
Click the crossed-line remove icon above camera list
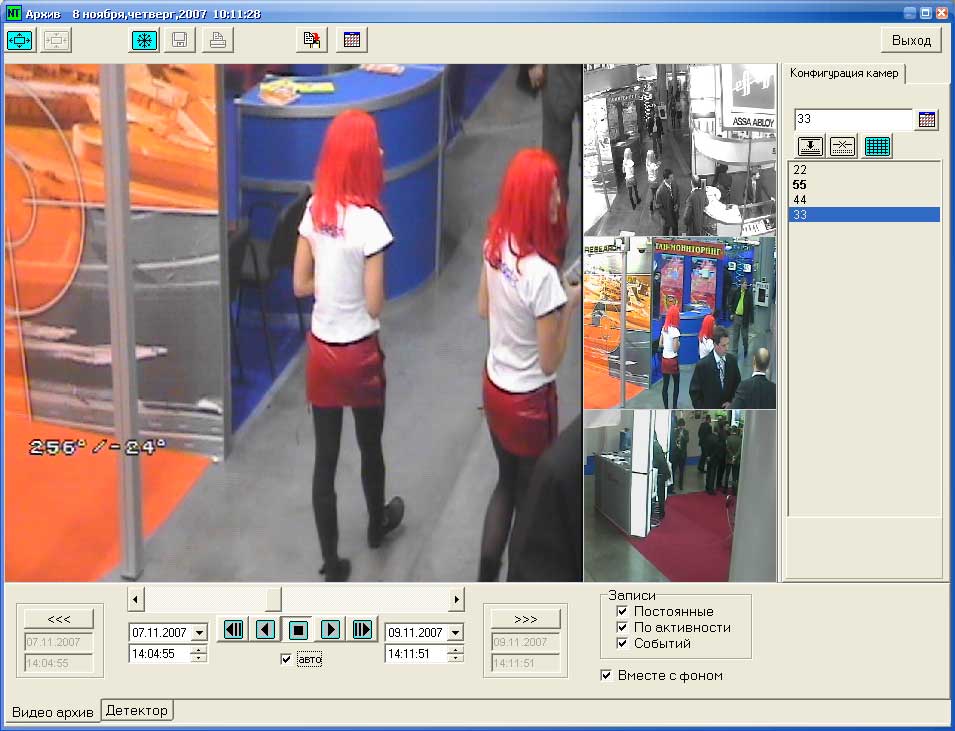click(x=843, y=146)
